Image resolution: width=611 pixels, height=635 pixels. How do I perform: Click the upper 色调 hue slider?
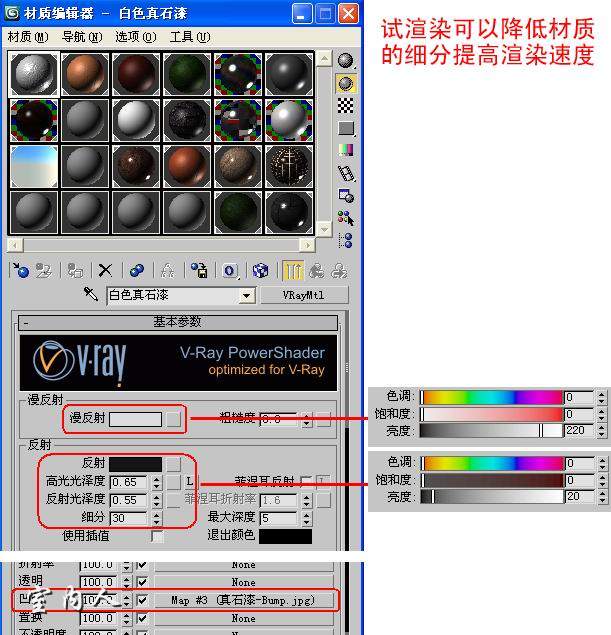pos(491,397)
